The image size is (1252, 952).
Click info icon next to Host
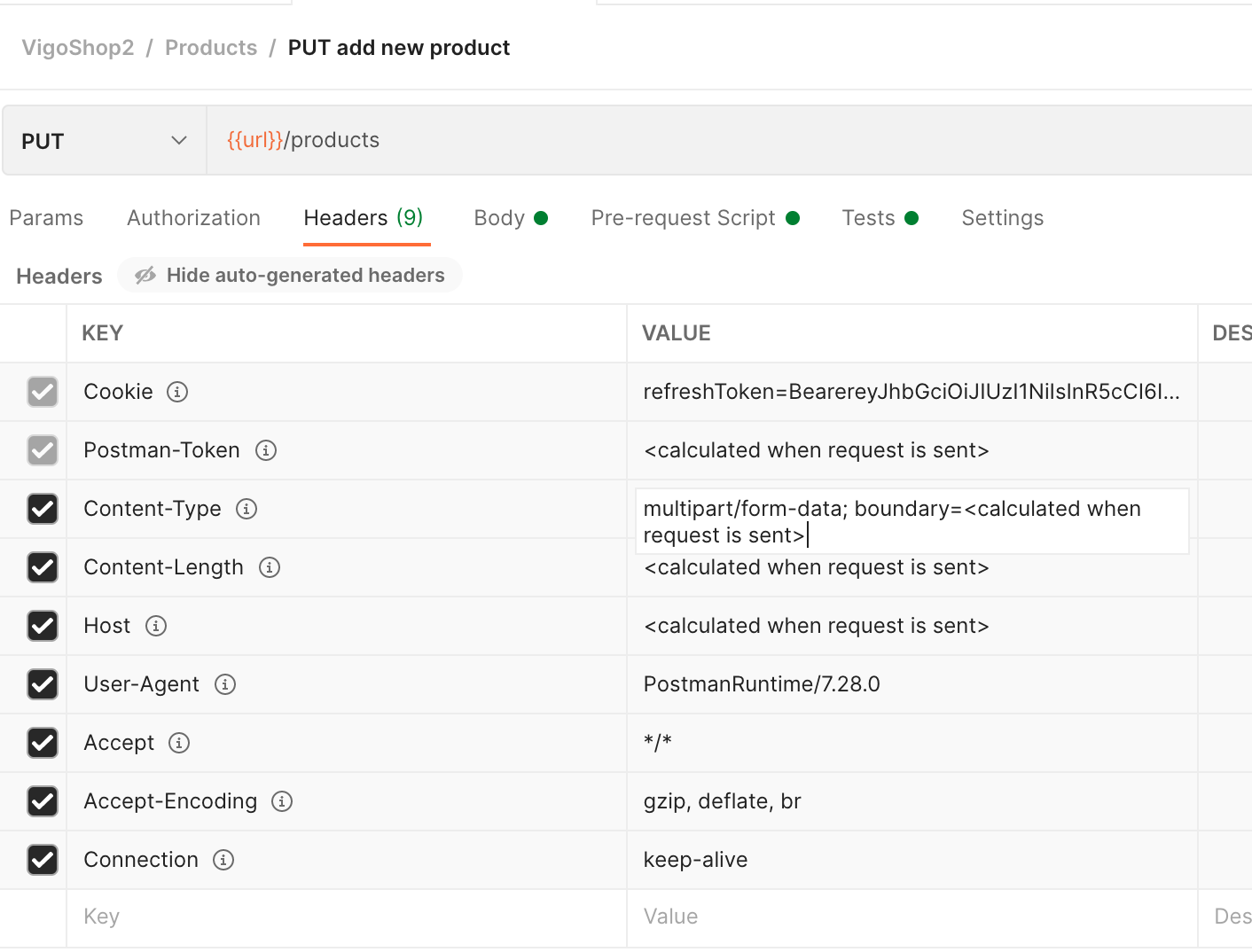tap(156, 626)
